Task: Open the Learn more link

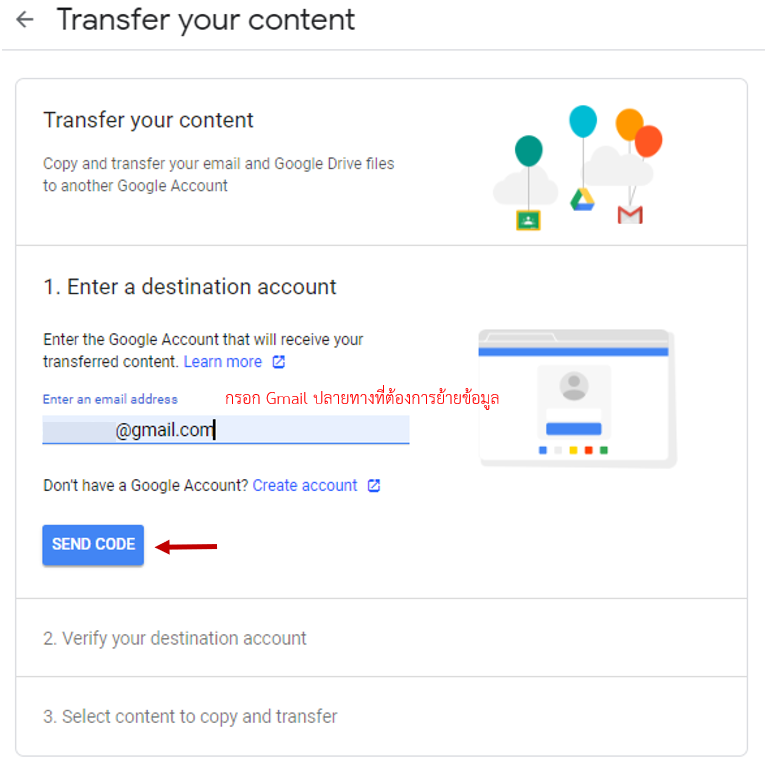Action: (x=223, y=362)
